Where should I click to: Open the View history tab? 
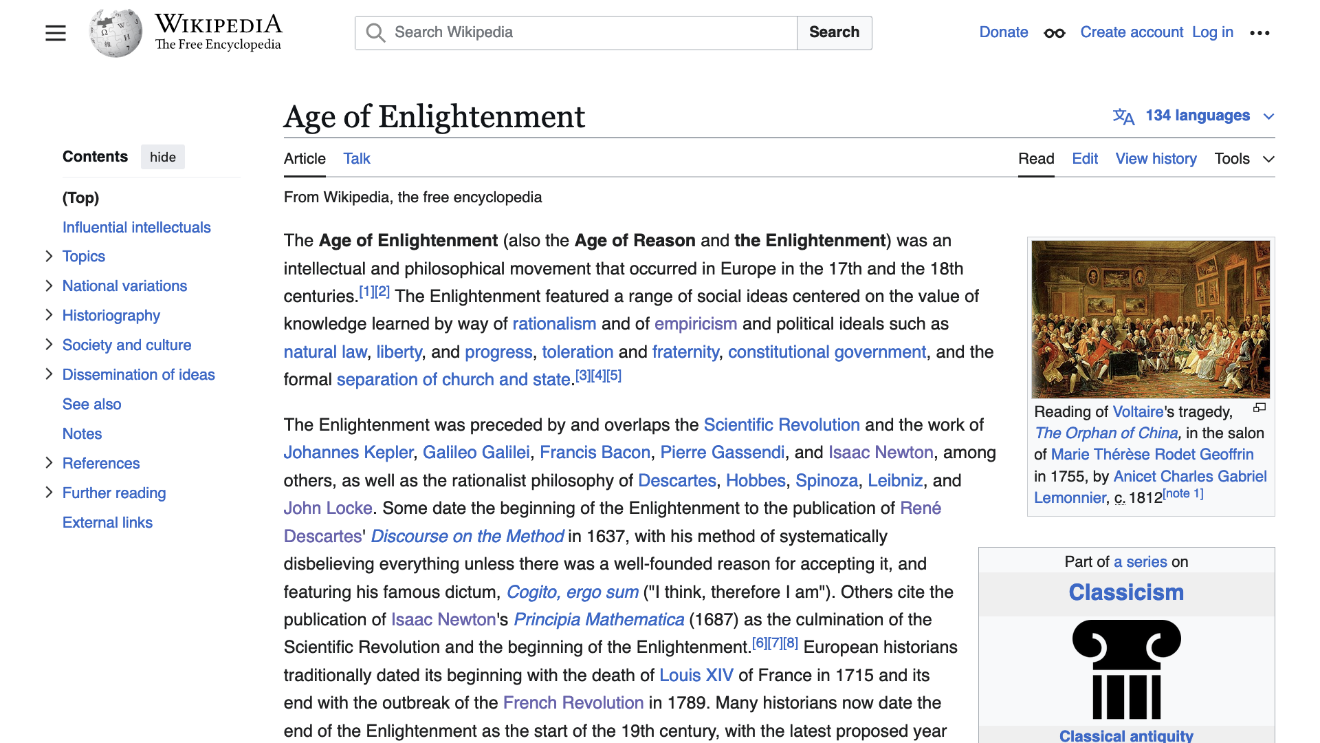(1156, 159)
